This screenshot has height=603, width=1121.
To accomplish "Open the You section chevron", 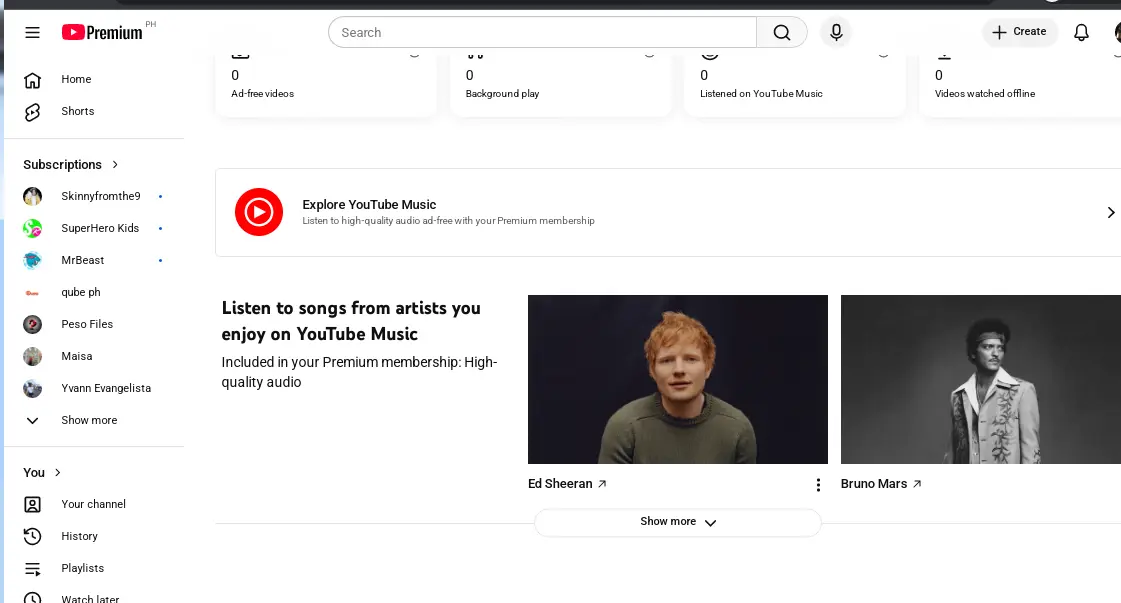I will point(58,473).
